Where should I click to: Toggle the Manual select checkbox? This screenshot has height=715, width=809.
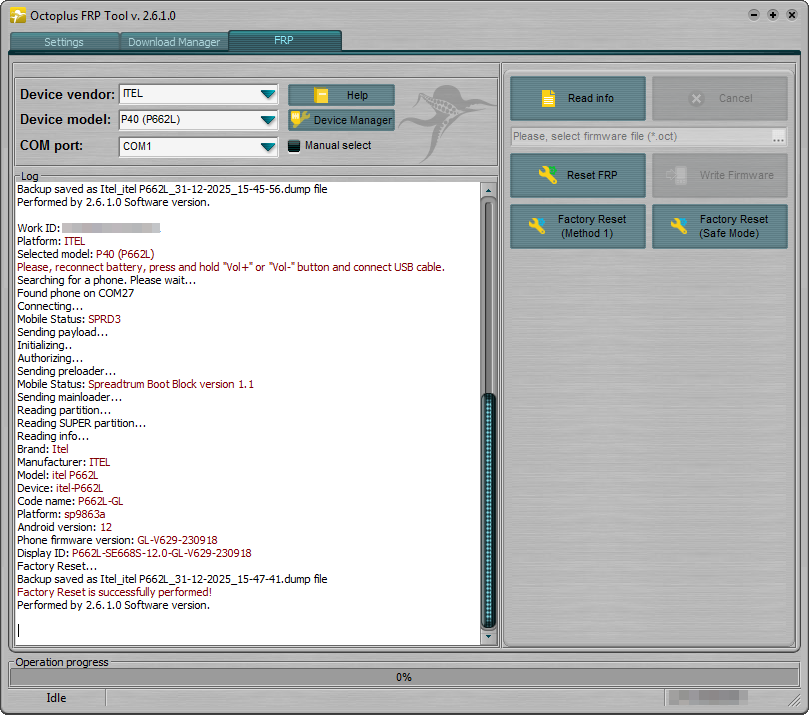[294, 146]
